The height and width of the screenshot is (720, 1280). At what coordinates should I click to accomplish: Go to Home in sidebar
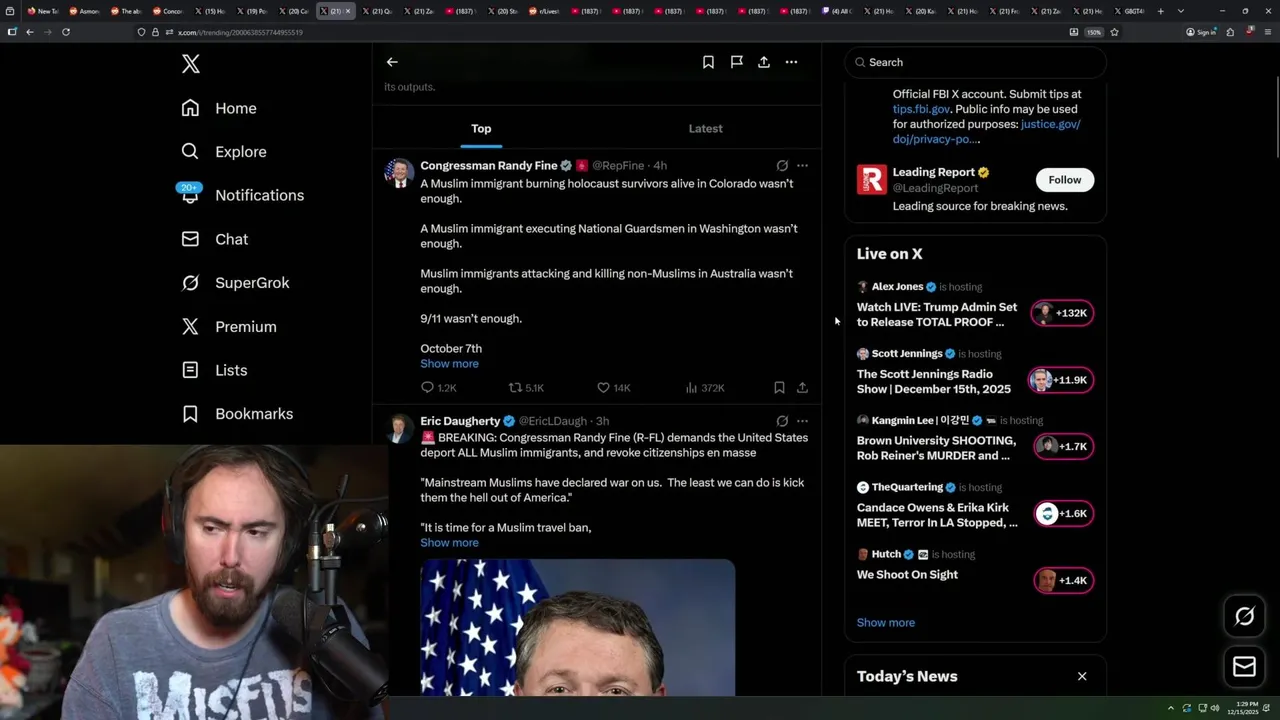[x=219, y=108]
